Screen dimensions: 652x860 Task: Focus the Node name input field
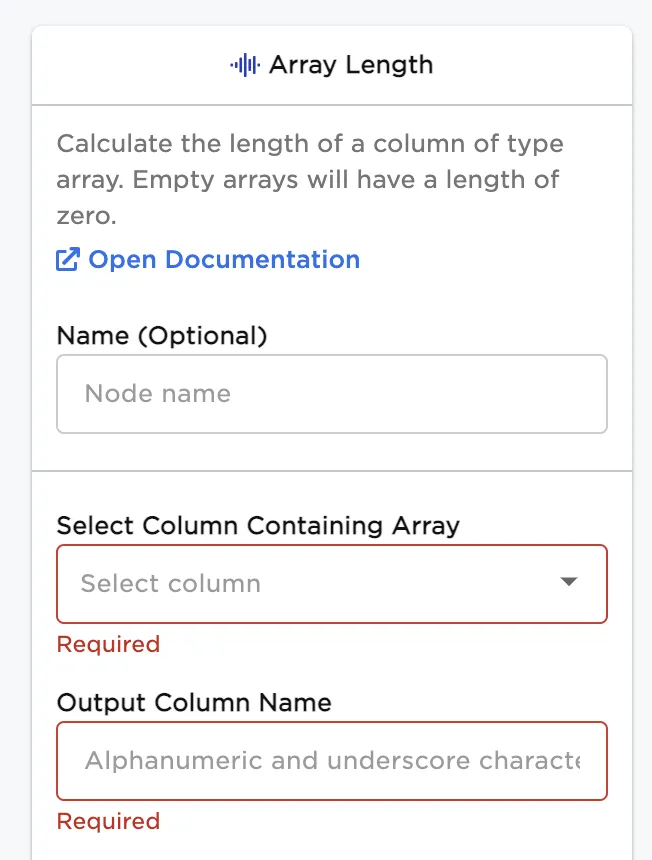pos(331,394)
